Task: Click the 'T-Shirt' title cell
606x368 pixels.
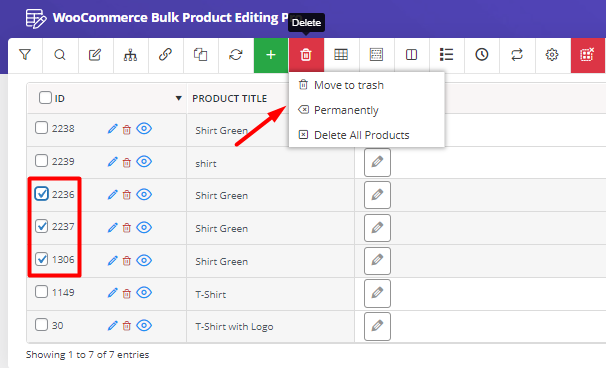Action: (211, 295)
